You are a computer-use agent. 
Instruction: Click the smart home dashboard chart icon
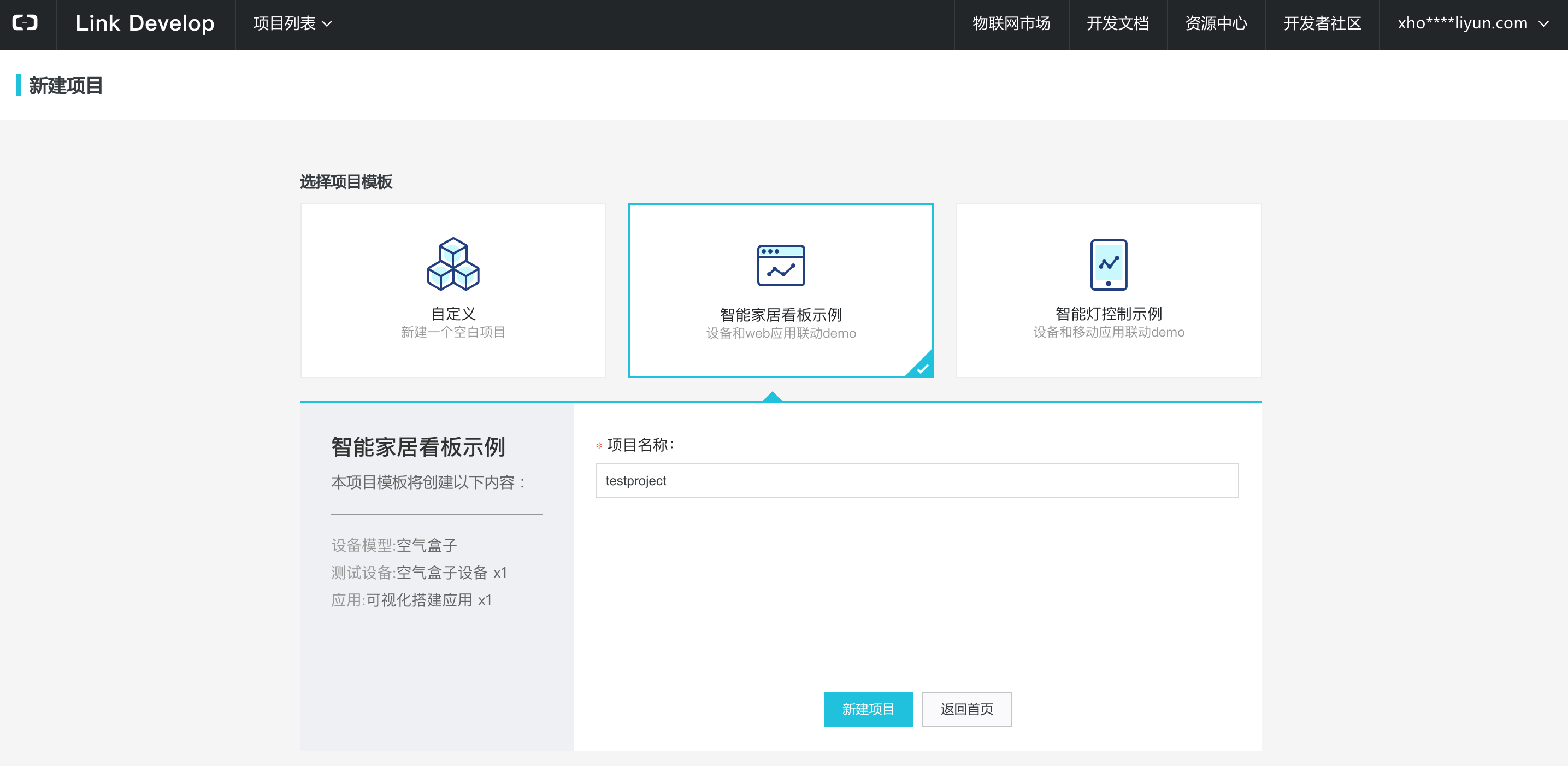780,265
